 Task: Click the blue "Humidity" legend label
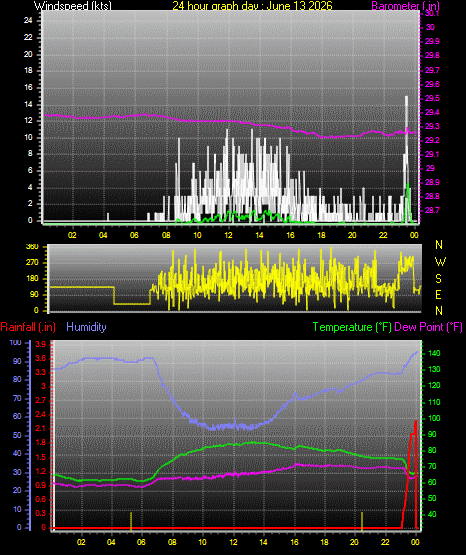(86, 327)
